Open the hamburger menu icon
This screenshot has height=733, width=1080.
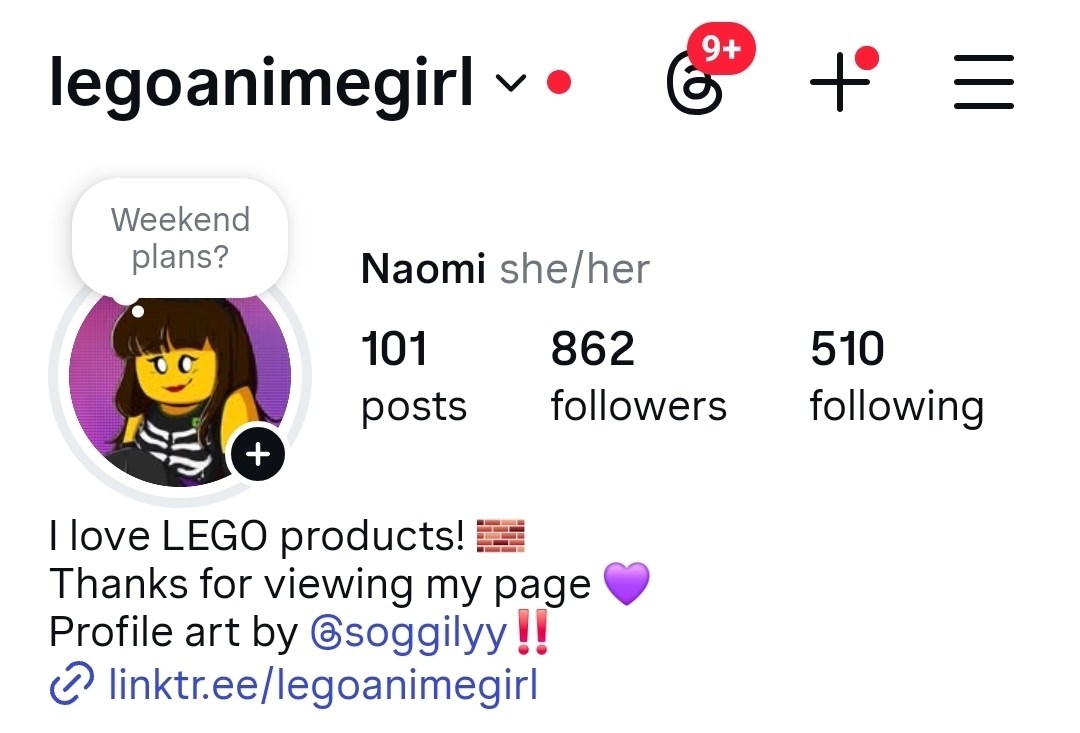984,82
